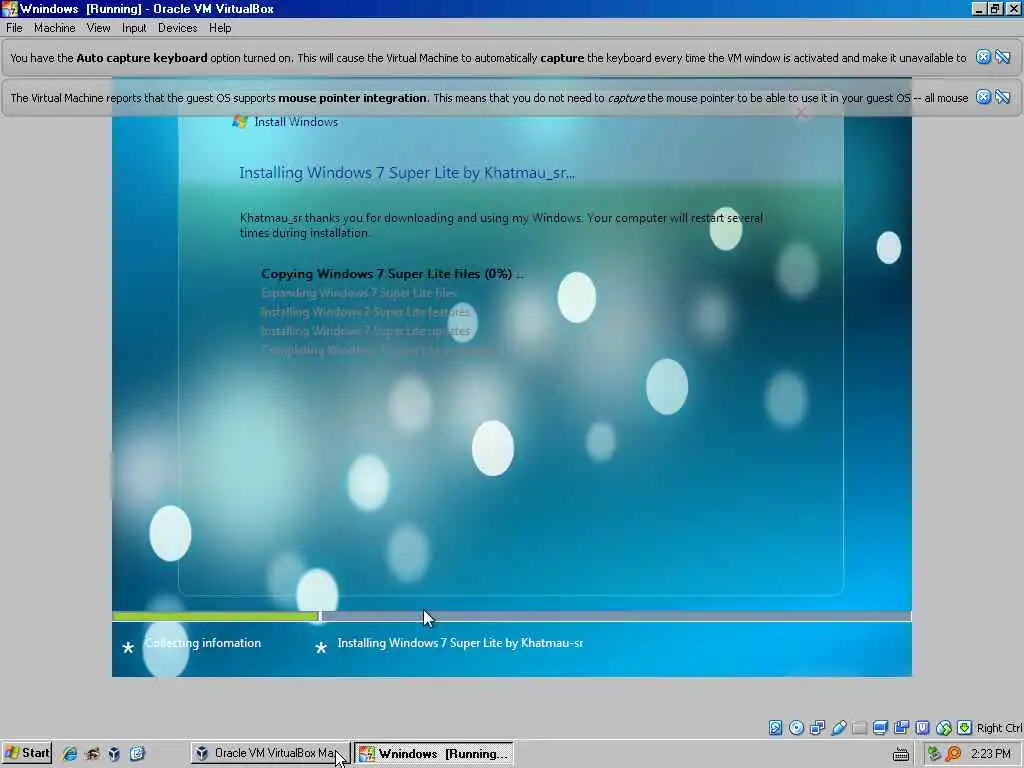1024x768 pixels.
Task: Click the network adapters indicator icon
Action: (817, 728)
